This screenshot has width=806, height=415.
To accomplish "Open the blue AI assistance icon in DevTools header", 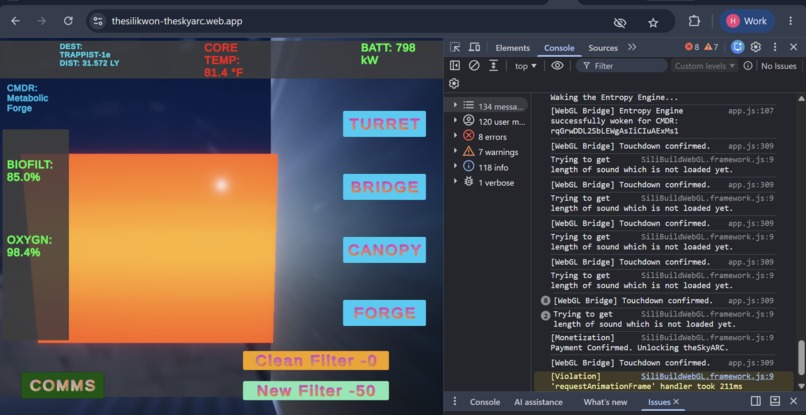I will pyautogui.click(x=738, y=47).
